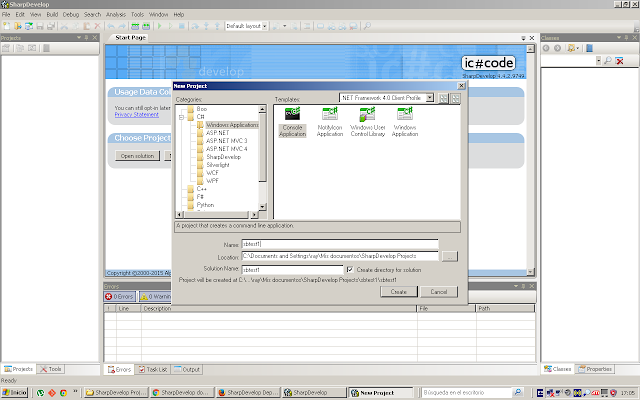Viewport: 640px width, 400px height.
Task: Click Redo toolbar icon
Action: point(122,26)
